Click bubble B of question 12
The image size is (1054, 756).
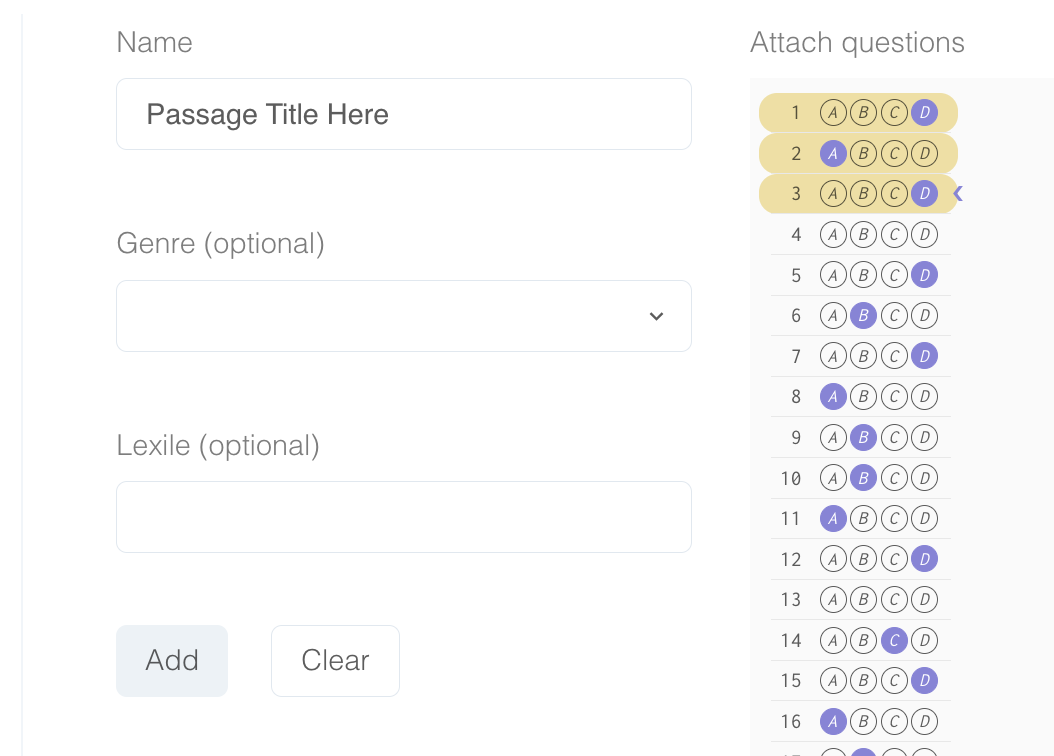(863, 559)
